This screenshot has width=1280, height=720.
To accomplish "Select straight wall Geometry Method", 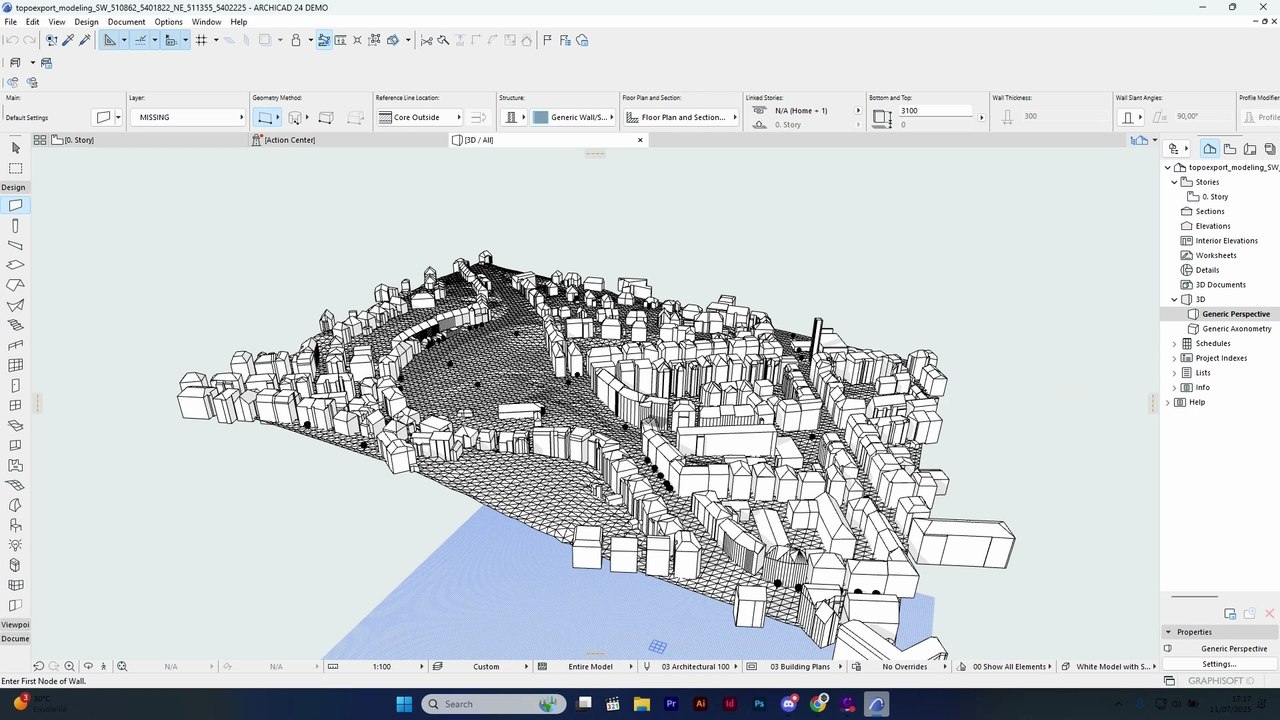I will pos(264,117).
